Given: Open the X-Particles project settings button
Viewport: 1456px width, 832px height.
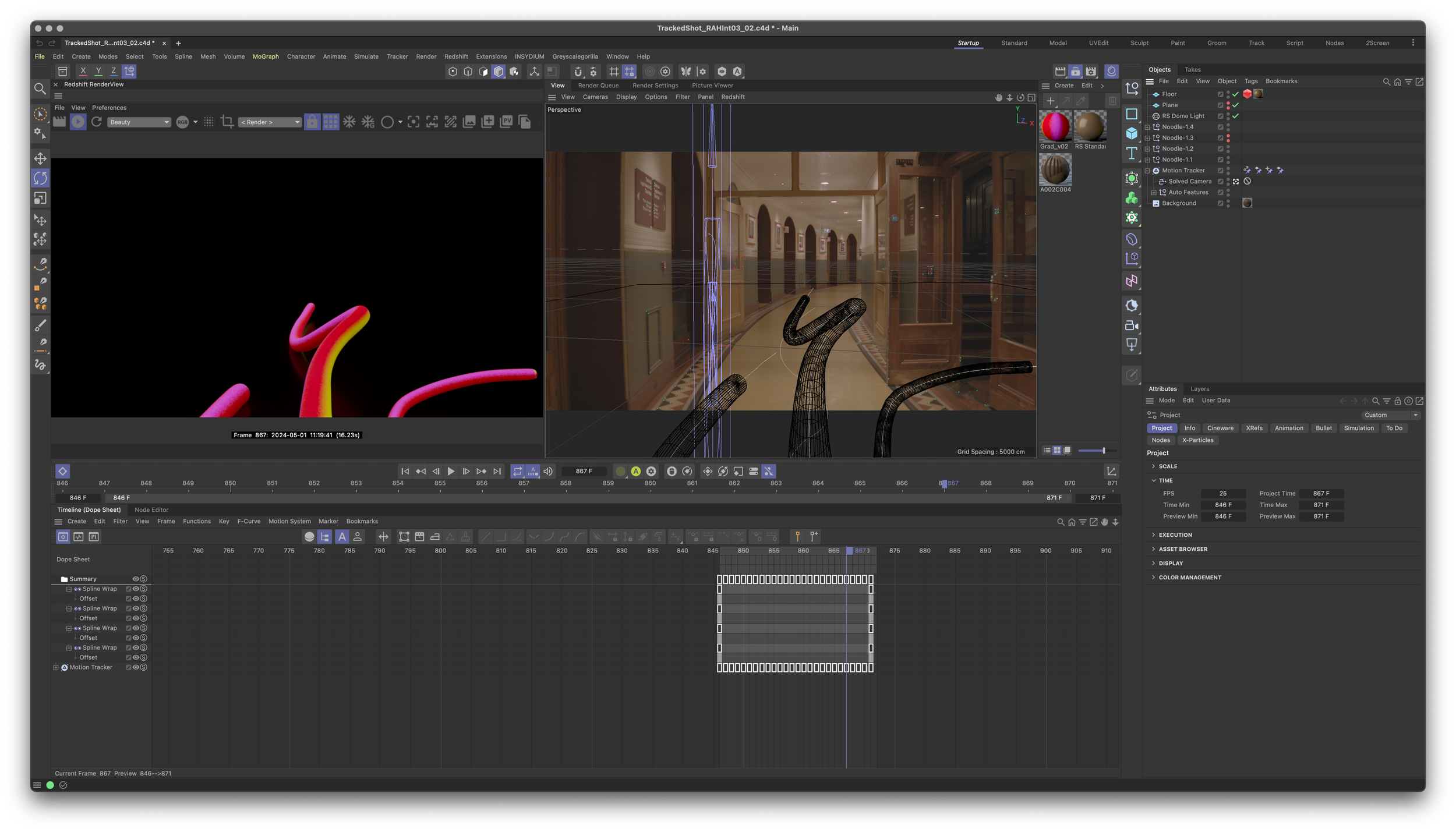Looking at the screenshot, I should tap(1198, 440).
